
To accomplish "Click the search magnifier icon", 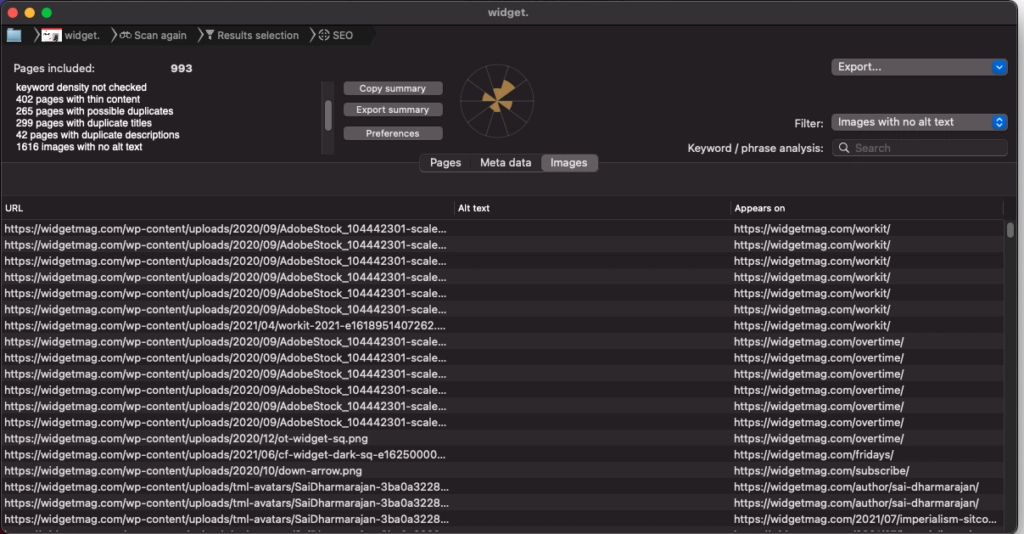I will (844, 148).
